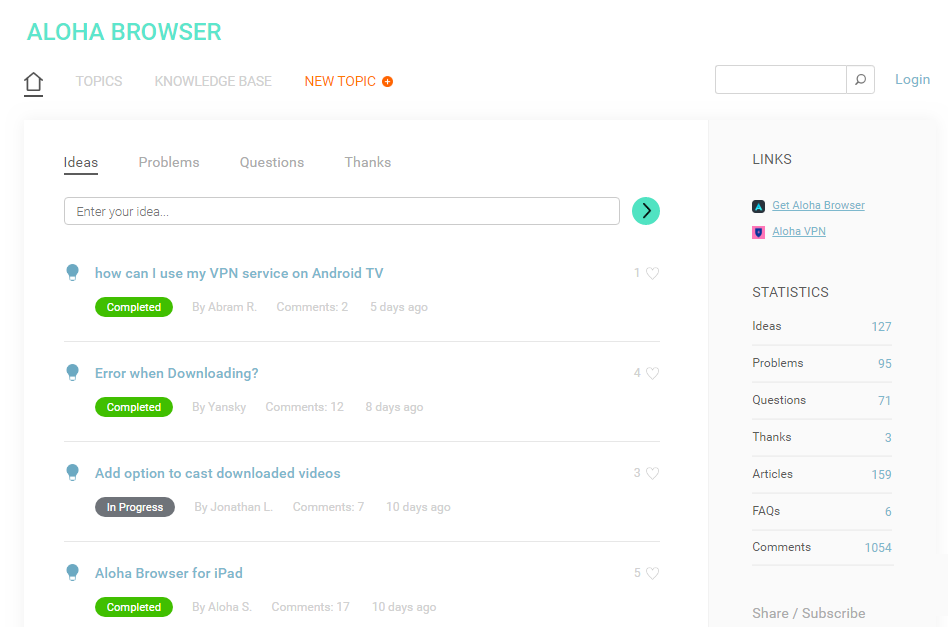Switch to the Problems tab

coord(169,162)
